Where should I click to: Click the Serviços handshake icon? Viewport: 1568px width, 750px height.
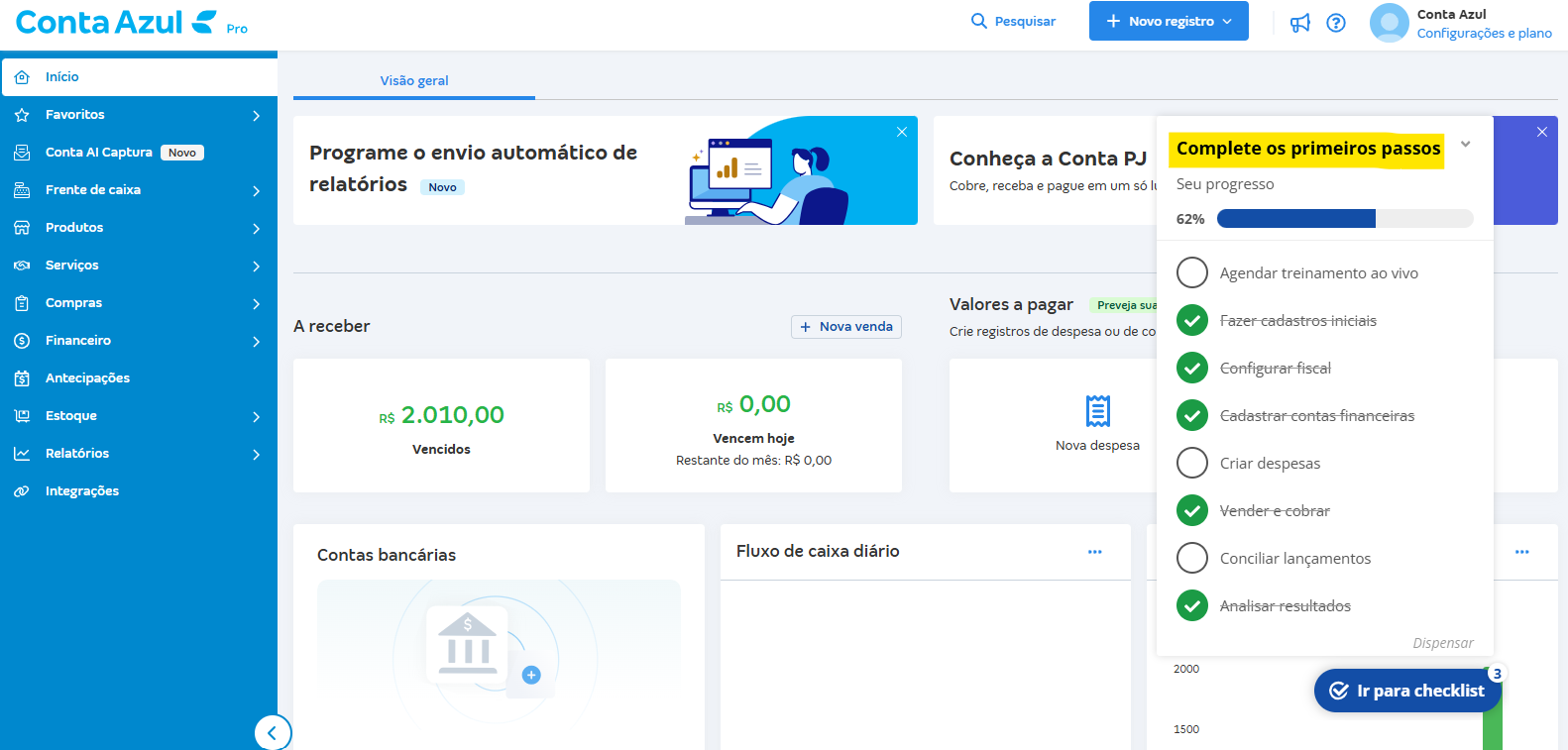point(22,266)
